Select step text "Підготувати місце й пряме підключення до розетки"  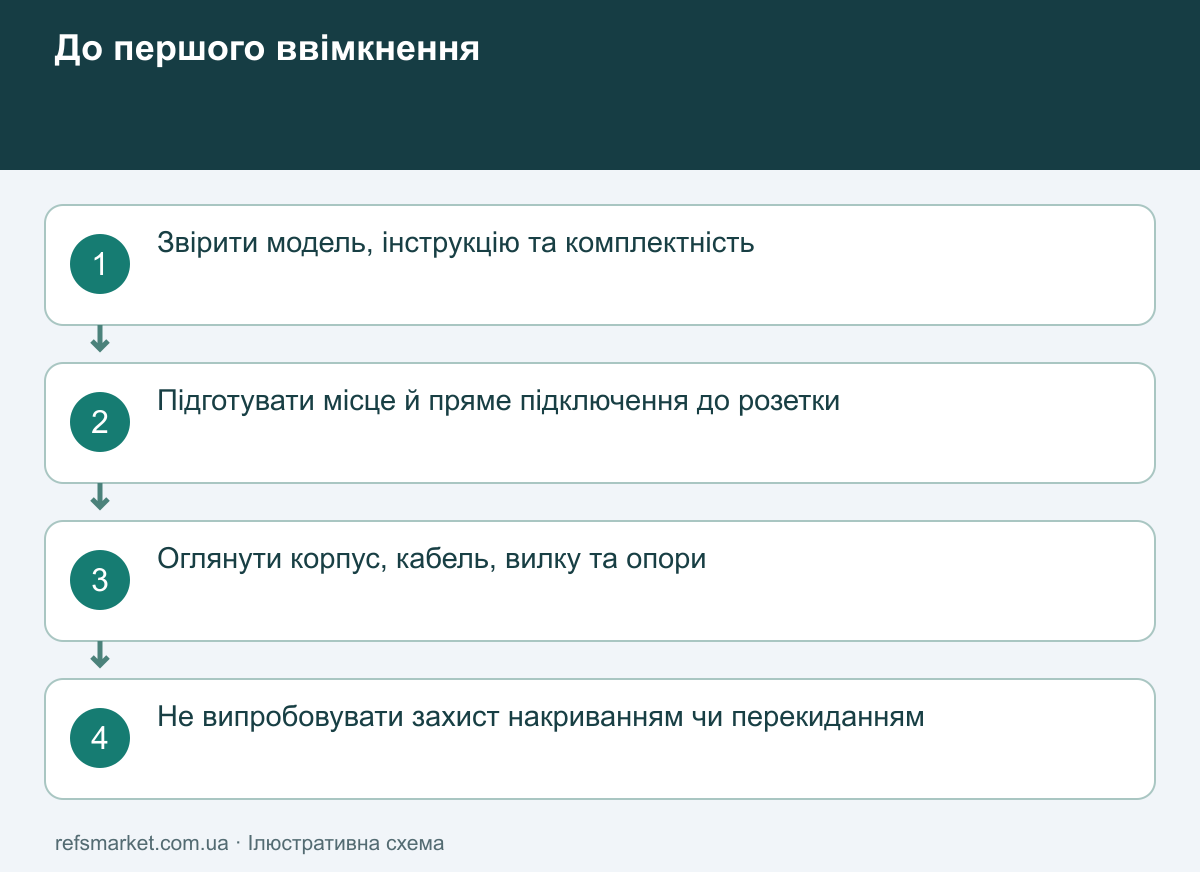point(499,401)
